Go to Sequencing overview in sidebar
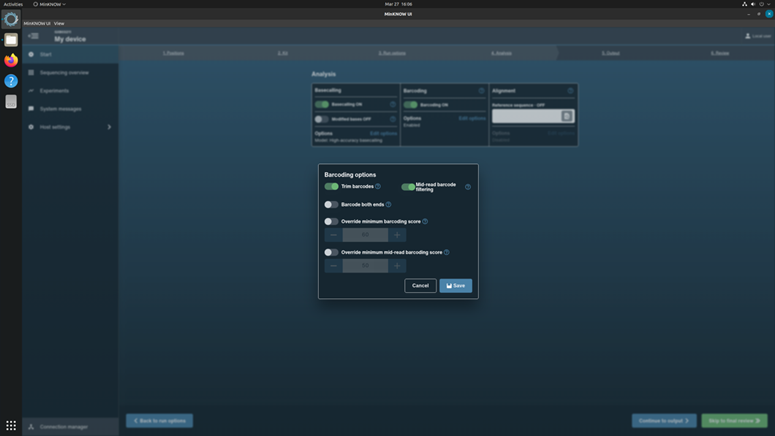Image resolution: width=775 pixels, height=436 pixels. point(64,73)
